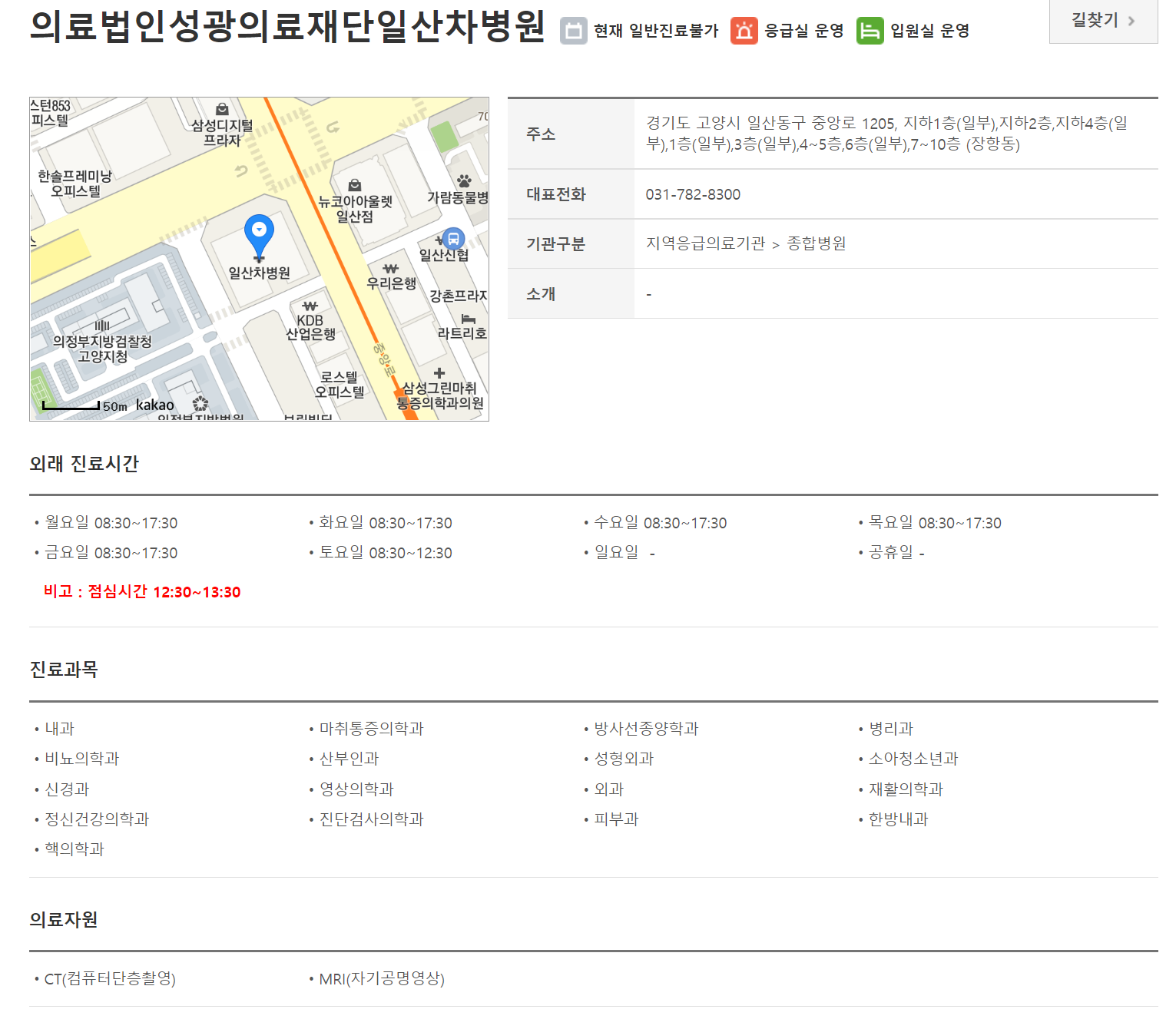Click 방사선종양학과 department entry

coord(646,729)
